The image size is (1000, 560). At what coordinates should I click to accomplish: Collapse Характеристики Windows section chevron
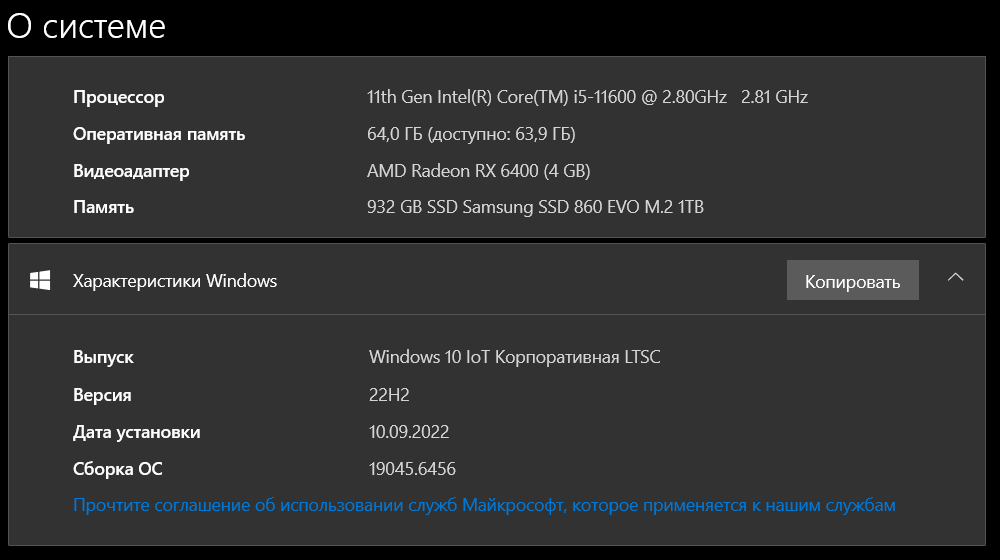point(955,277)
